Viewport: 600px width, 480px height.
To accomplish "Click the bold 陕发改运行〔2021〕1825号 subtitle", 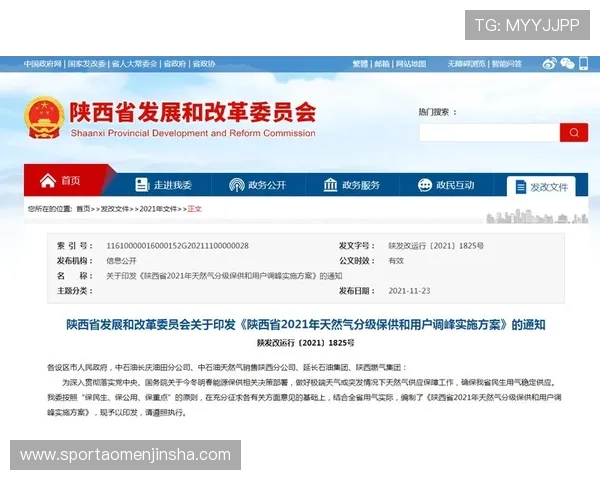I will (305, 343).
